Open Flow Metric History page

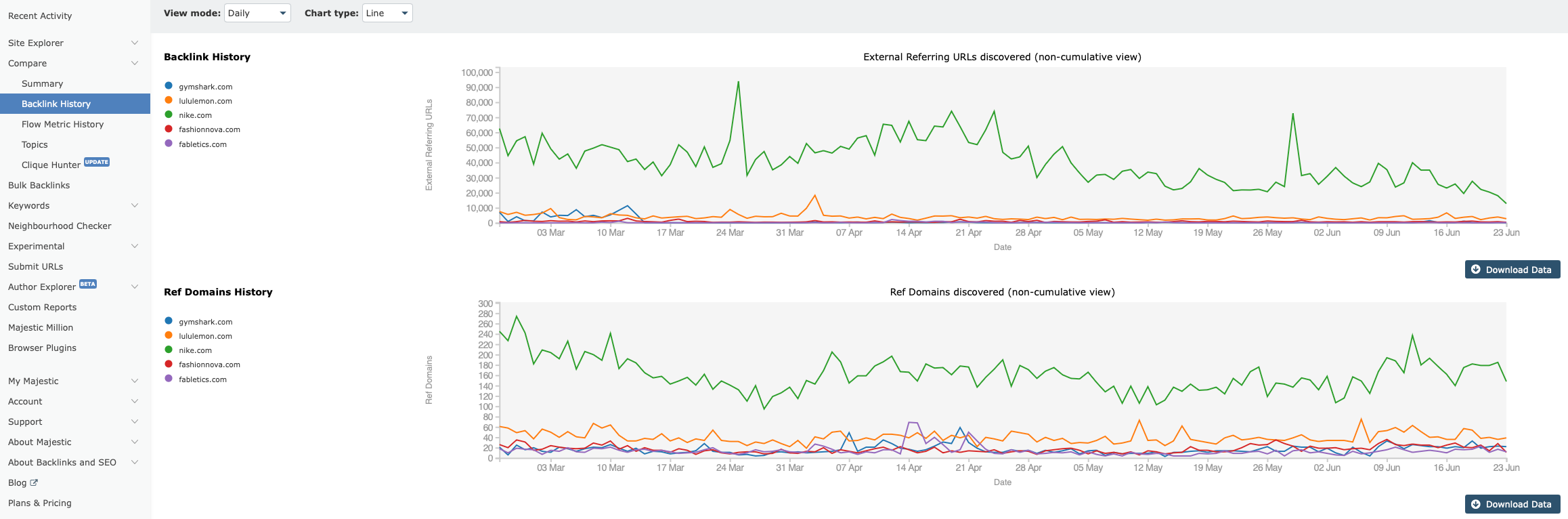62,124
